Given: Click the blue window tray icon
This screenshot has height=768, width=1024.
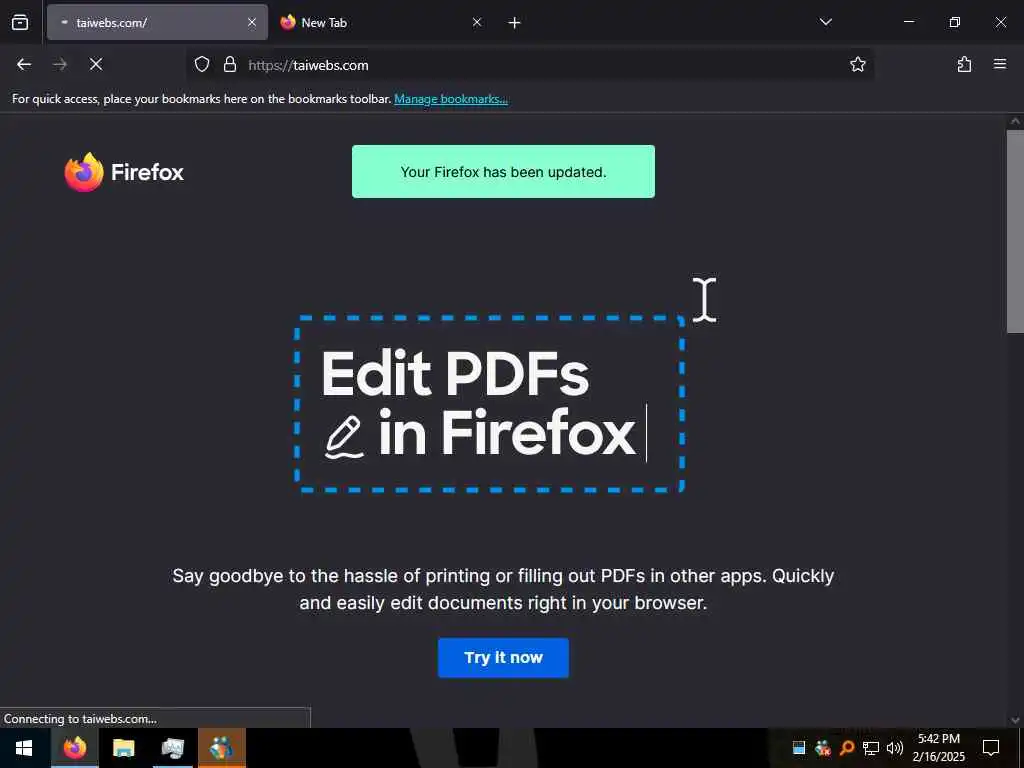Looking at the screenshot, I should tap(799, 748).
